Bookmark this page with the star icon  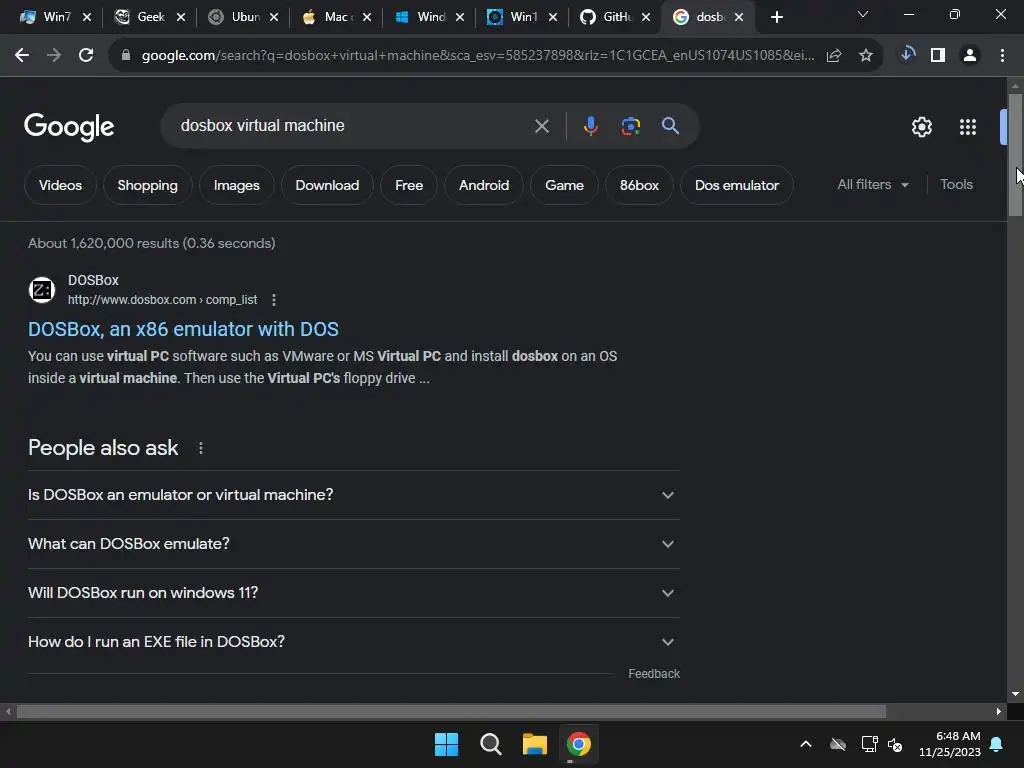pyautogui.click(x=865, y=56)
